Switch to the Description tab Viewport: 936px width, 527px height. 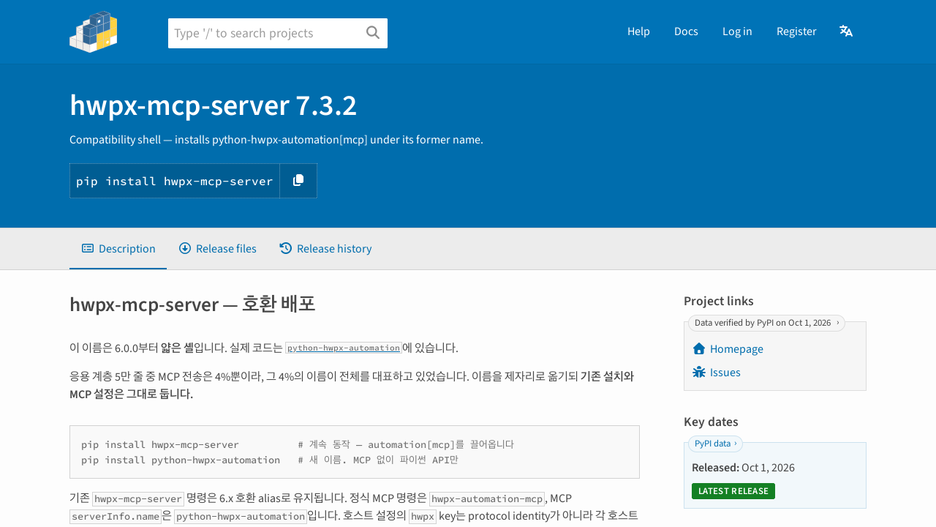point(118,248)
